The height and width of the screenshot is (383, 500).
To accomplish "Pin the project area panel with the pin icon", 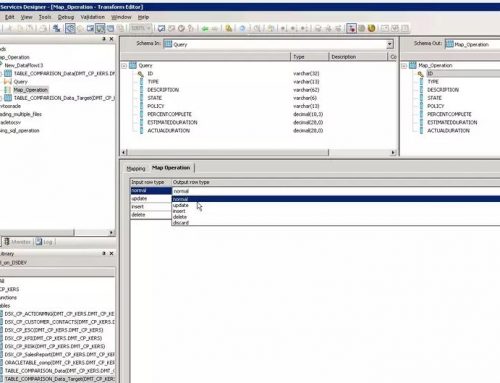I will pyautogui.click(x=104, y=39).
